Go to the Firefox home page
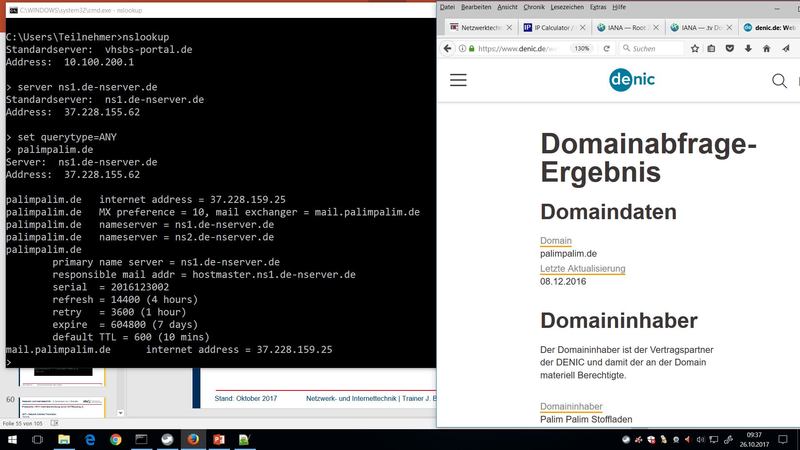The width and height of the screenshot is (800, 450). point(766,48)
